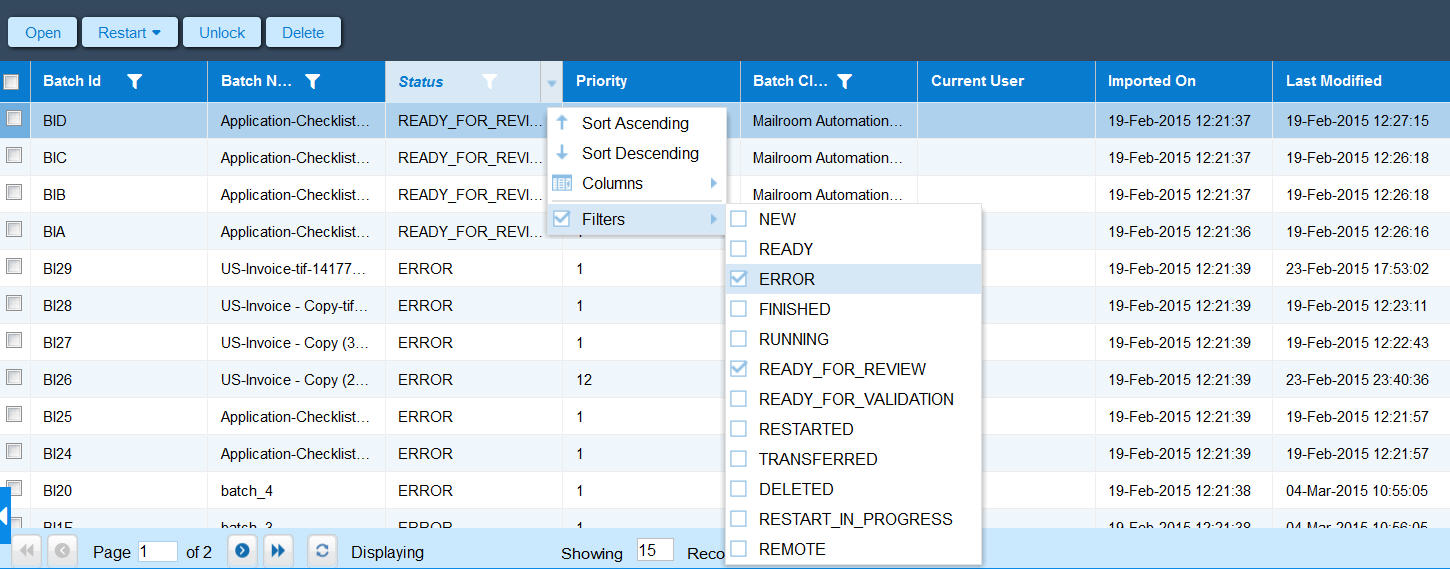Go to the first page
The image size is (1450, 569).
tap(26, 551)
